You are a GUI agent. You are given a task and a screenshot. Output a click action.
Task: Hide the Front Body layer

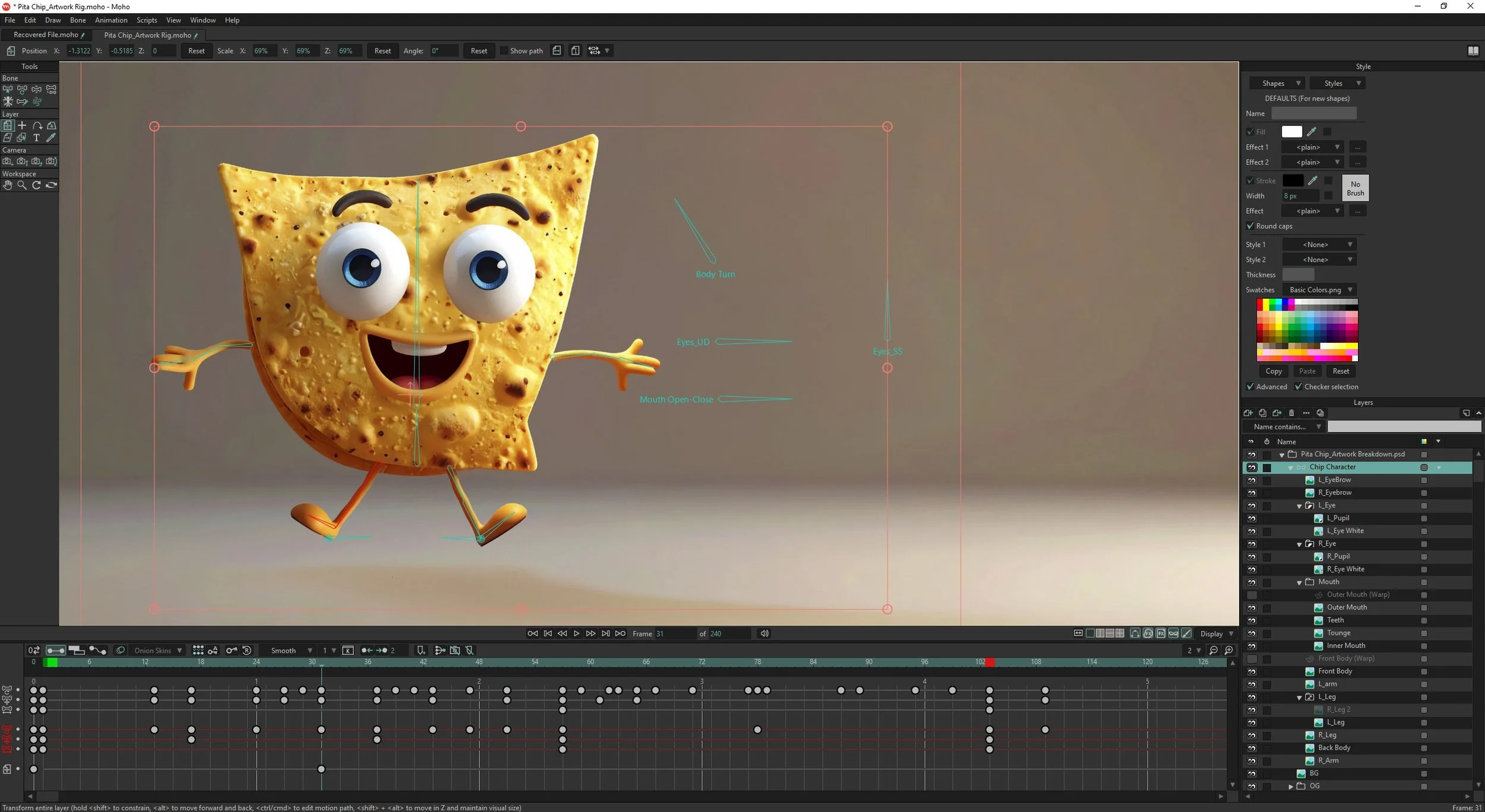(x=1252, y=672)
